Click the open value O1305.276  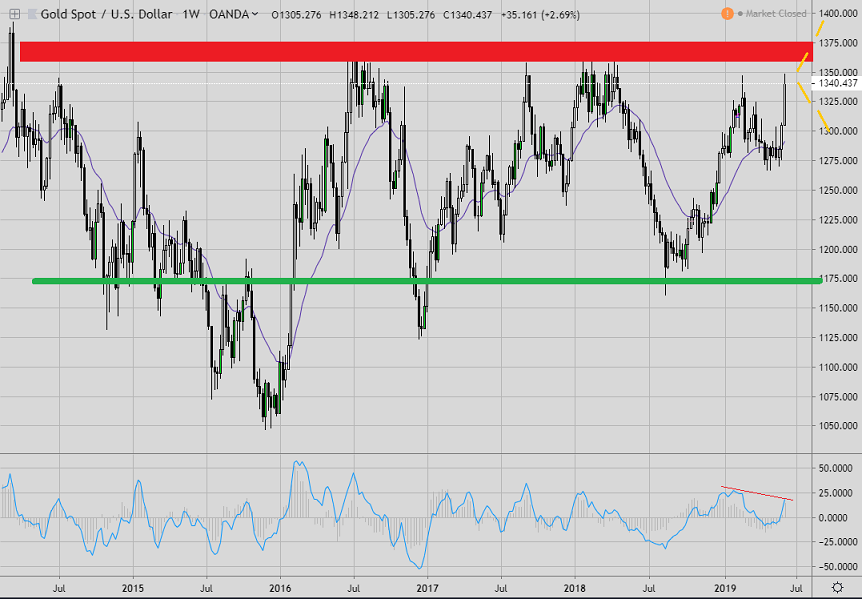296,15
